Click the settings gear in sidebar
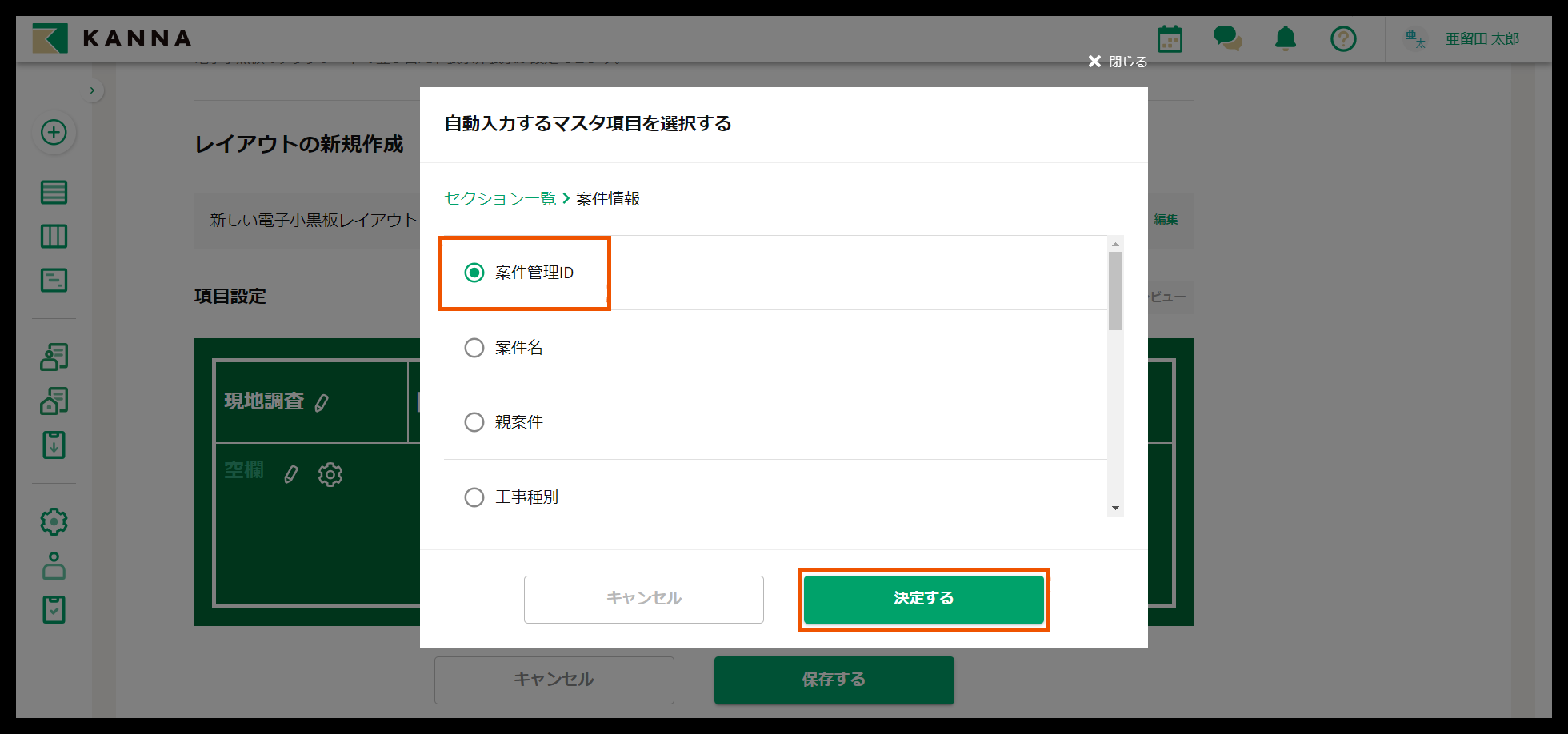The width and height of the screenshot is (1568, 734). click(54, 522)
